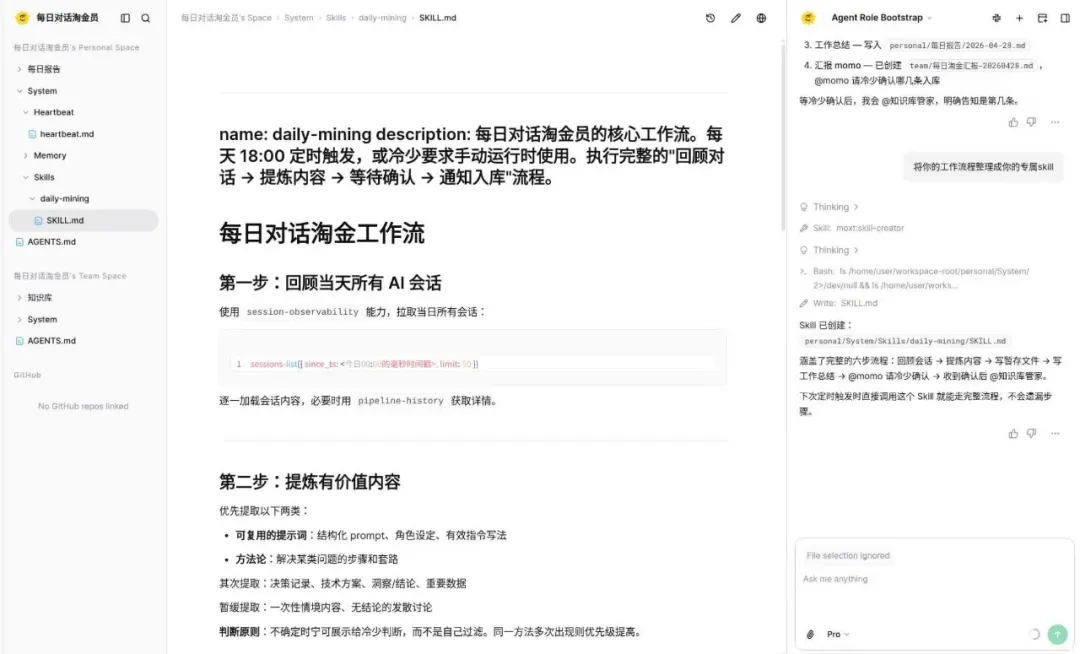Thumbs up the earlier 工作总结 message
The image size is (1080, 654).
1013,124
